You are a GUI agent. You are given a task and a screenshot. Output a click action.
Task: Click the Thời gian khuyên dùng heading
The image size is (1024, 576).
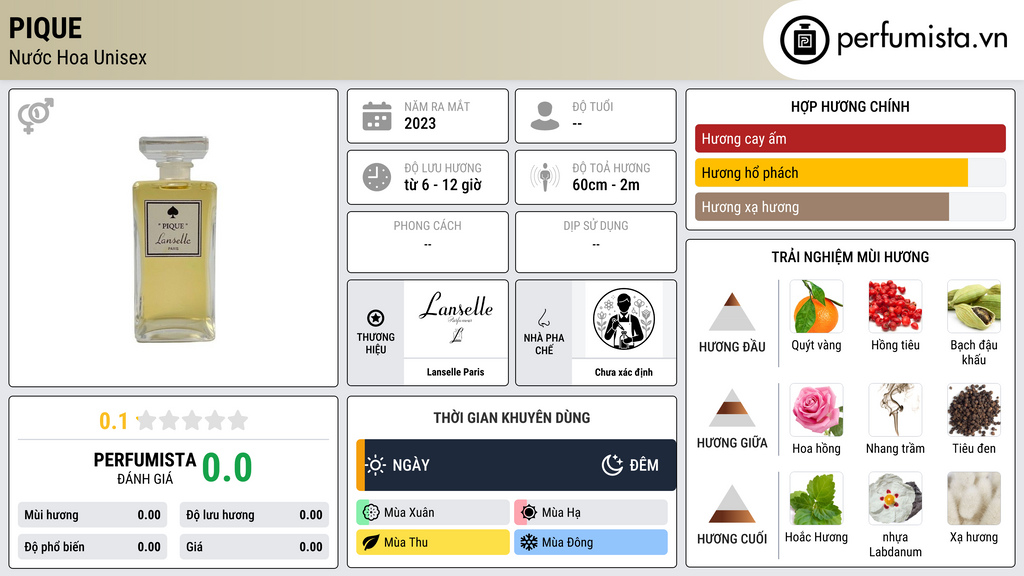(x=512, y=417)
